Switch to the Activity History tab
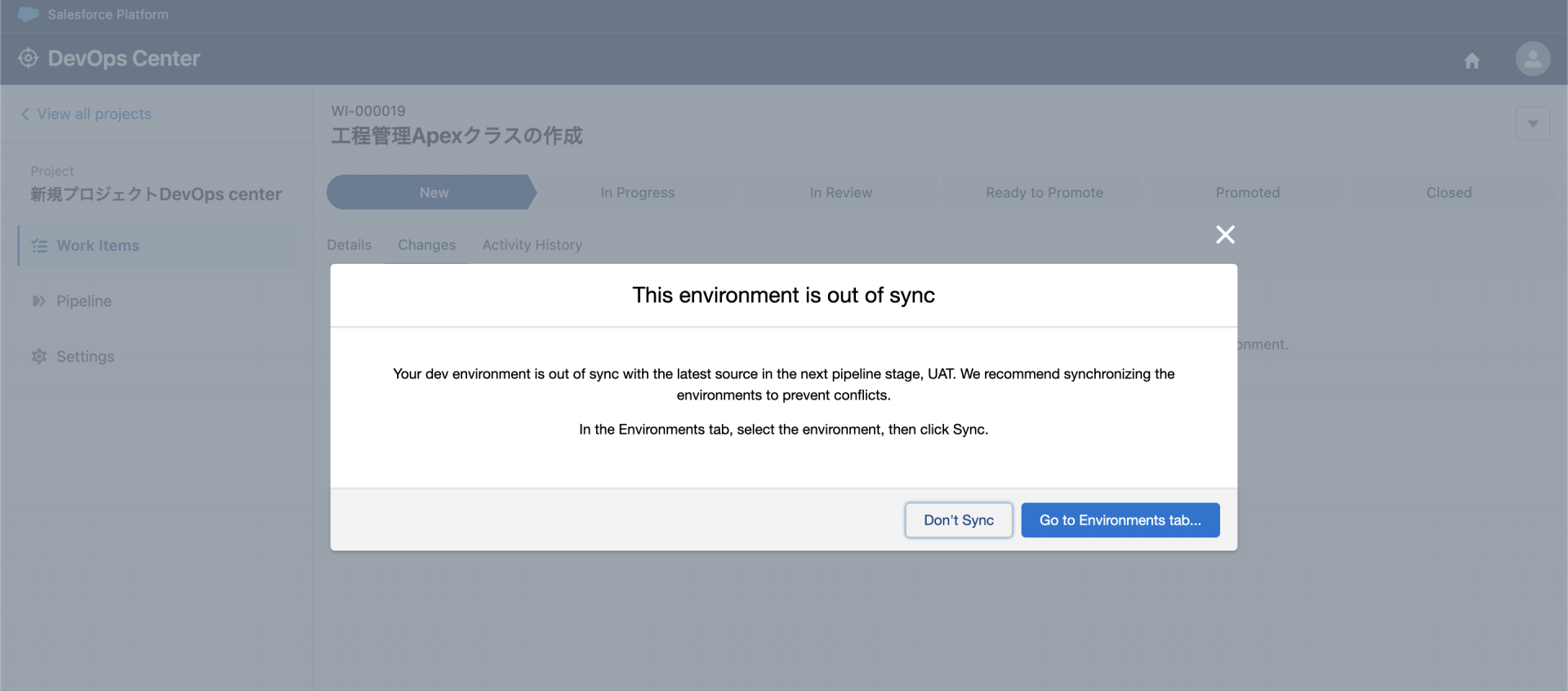 [x=532, y=245]
